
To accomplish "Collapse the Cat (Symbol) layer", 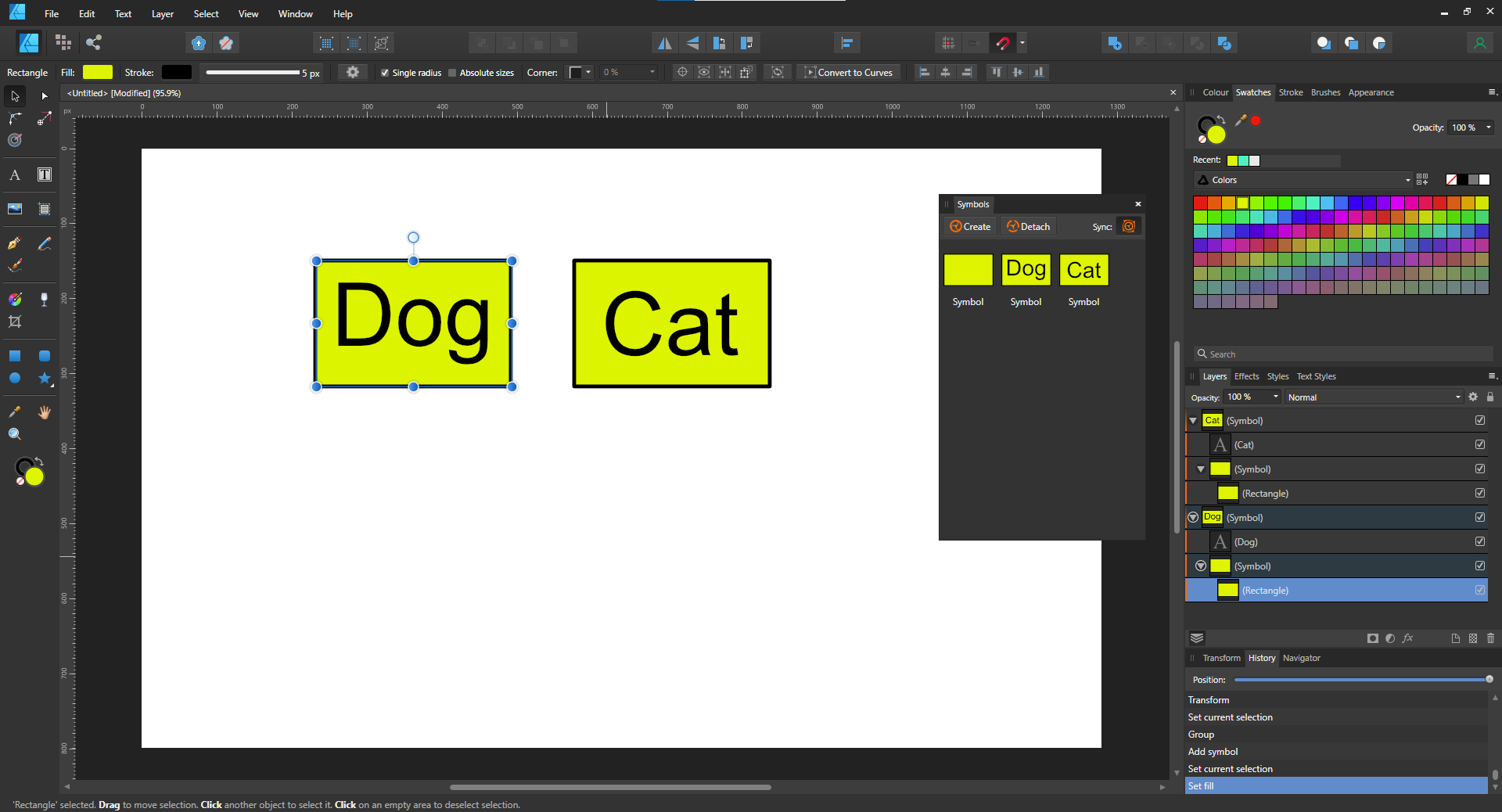I will (x=1193, y=421).
